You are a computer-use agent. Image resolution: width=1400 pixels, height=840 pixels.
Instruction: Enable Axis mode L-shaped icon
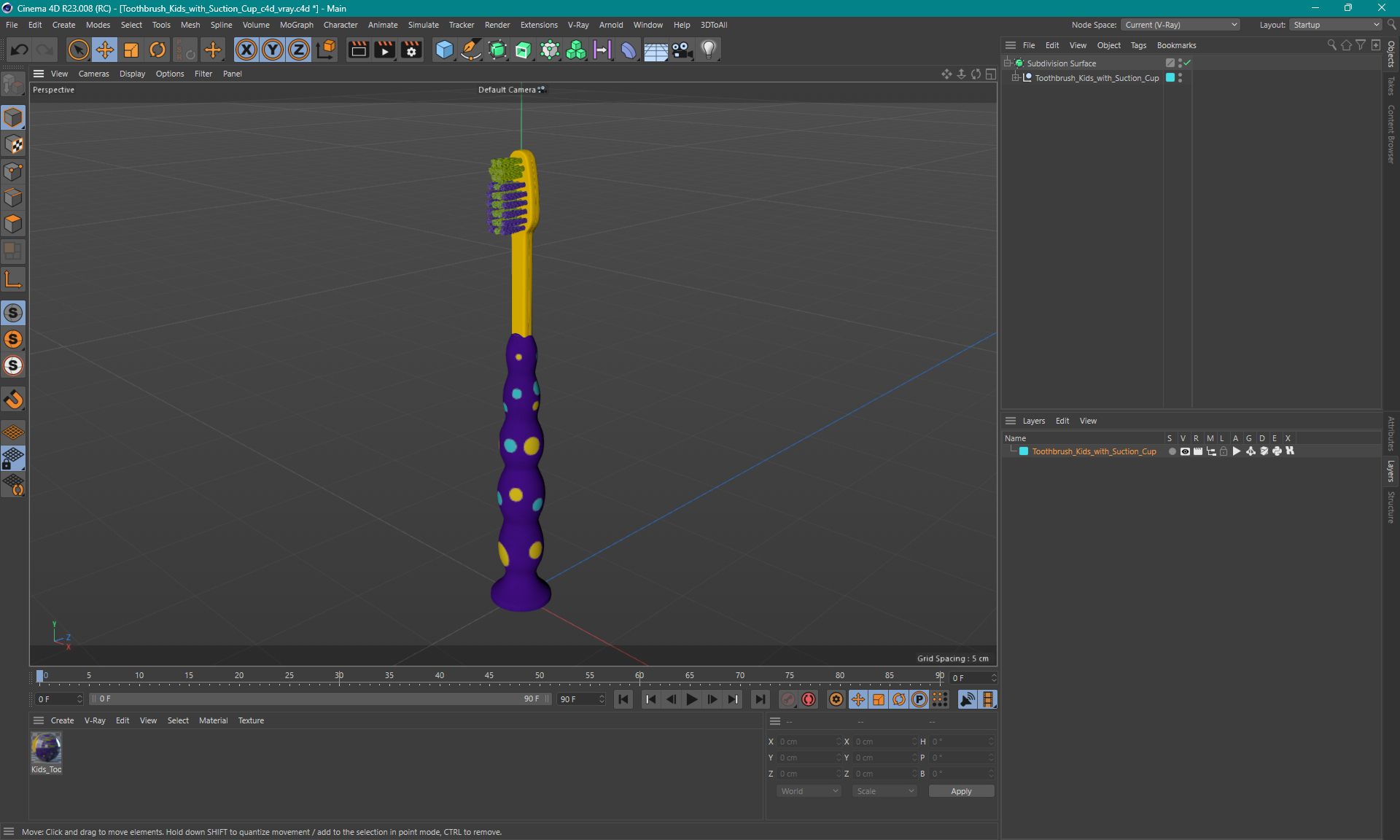(x=13, y=279)
